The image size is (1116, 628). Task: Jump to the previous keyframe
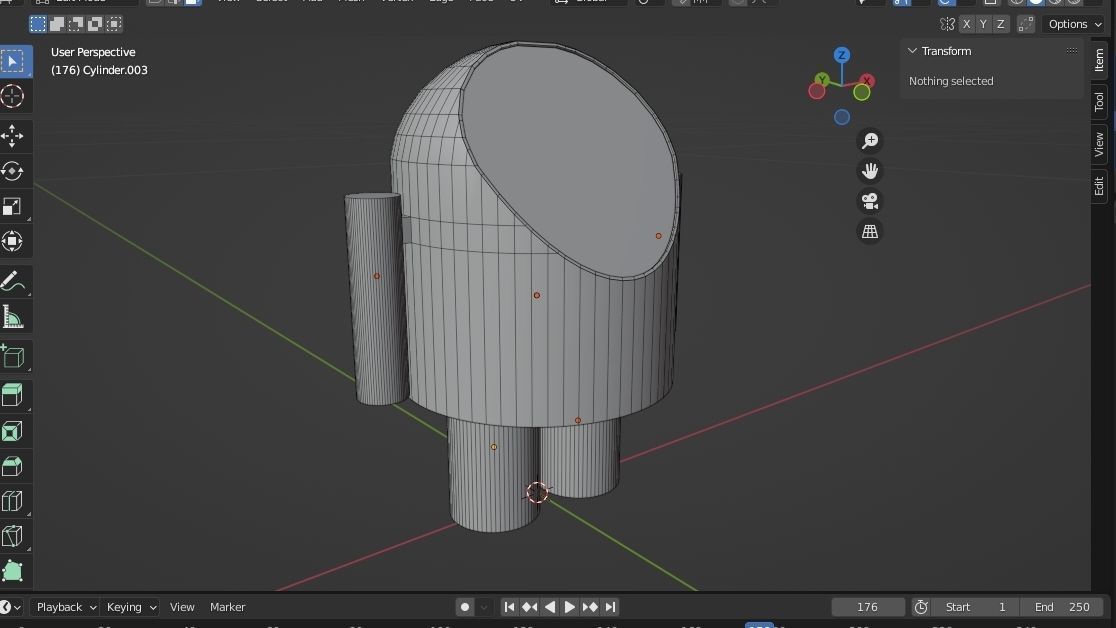tap(530, 607)
